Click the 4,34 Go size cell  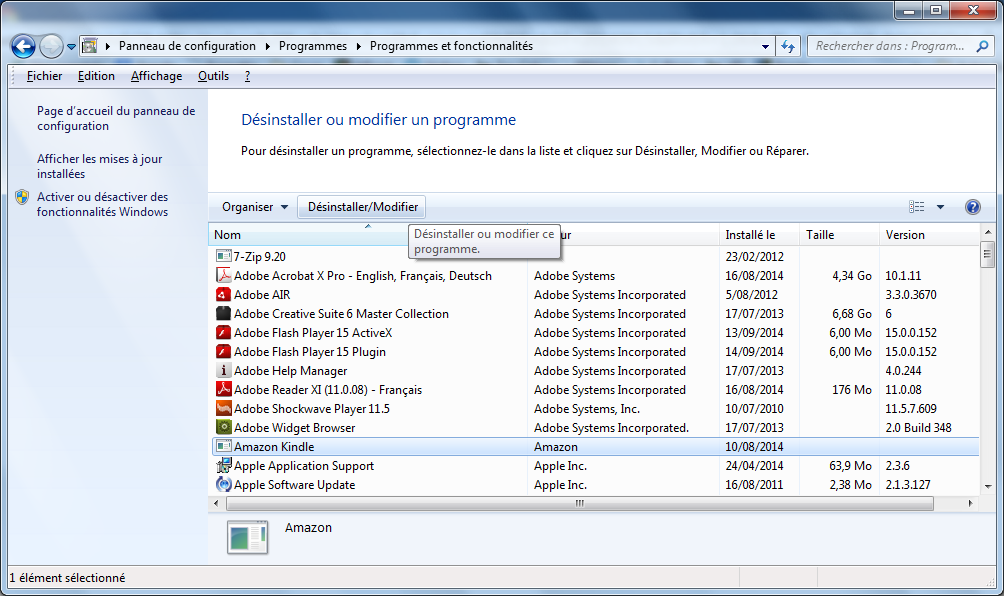[852, 276]
